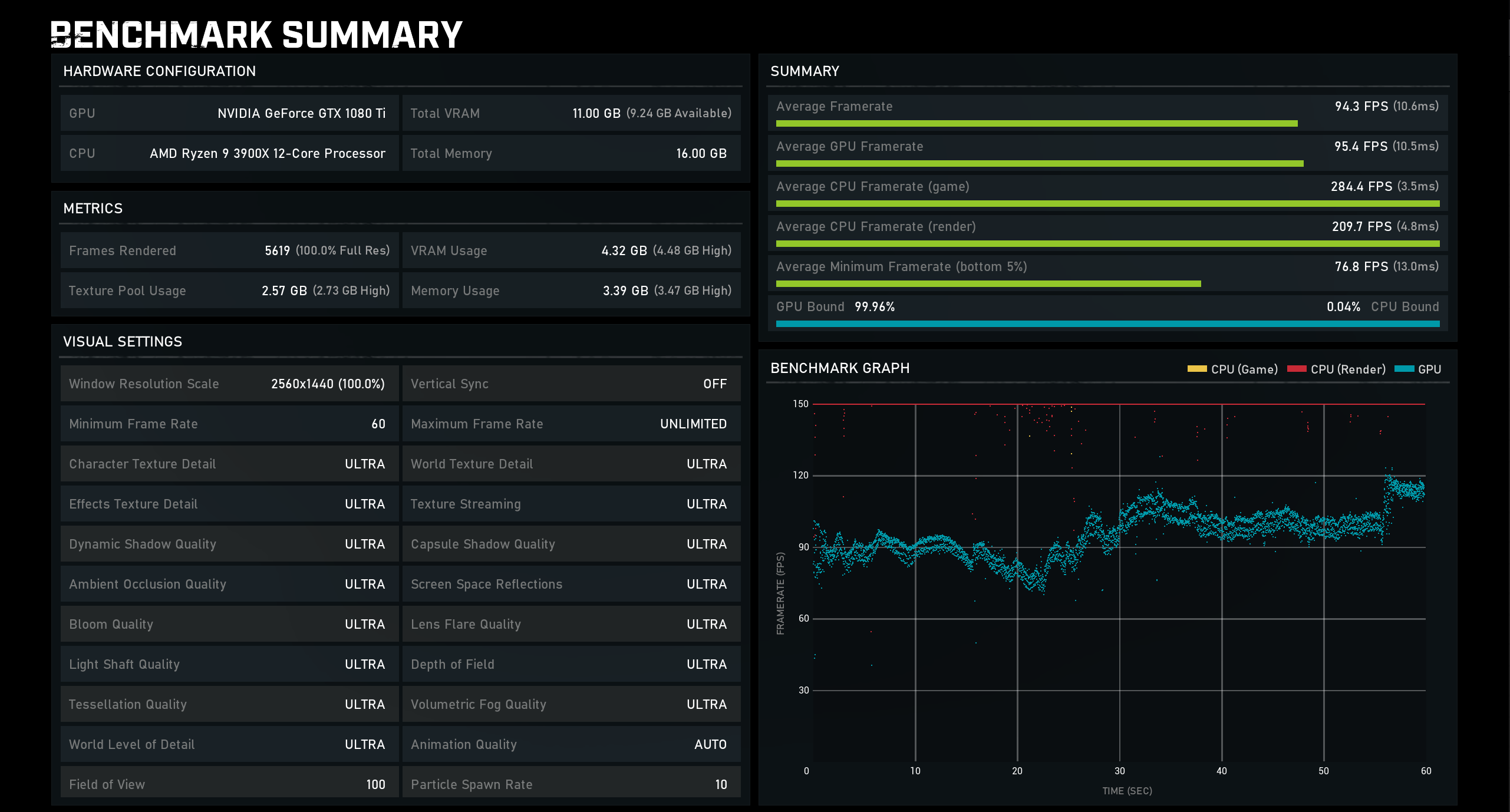
Task: Click the VISUAL SETTINGS section header
Action: click(123, 342)
